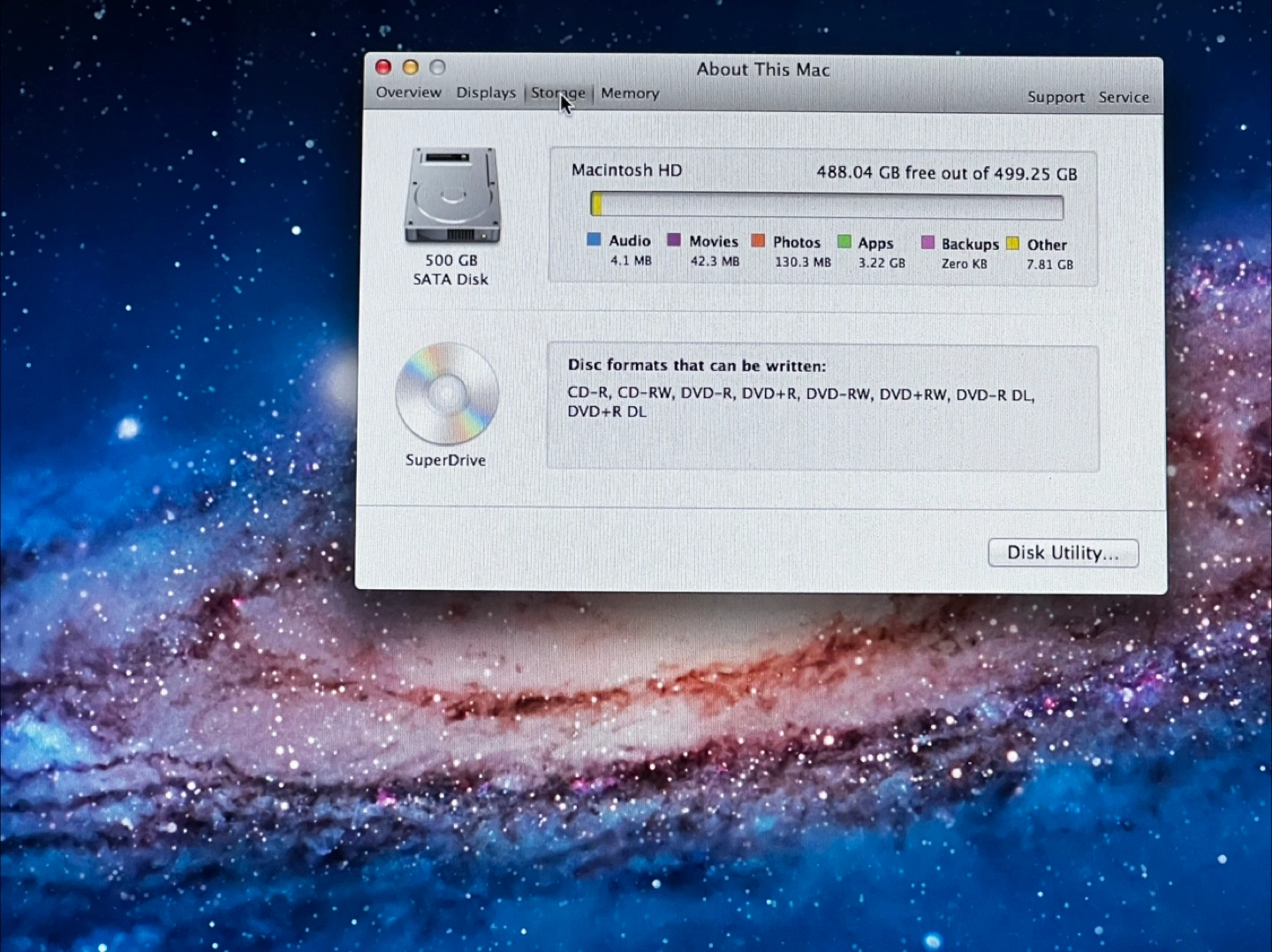Image resolution: width=1272 pixels, height=952 pixels.
Task: Click the purple Movies color swatch
Action: 674,240
